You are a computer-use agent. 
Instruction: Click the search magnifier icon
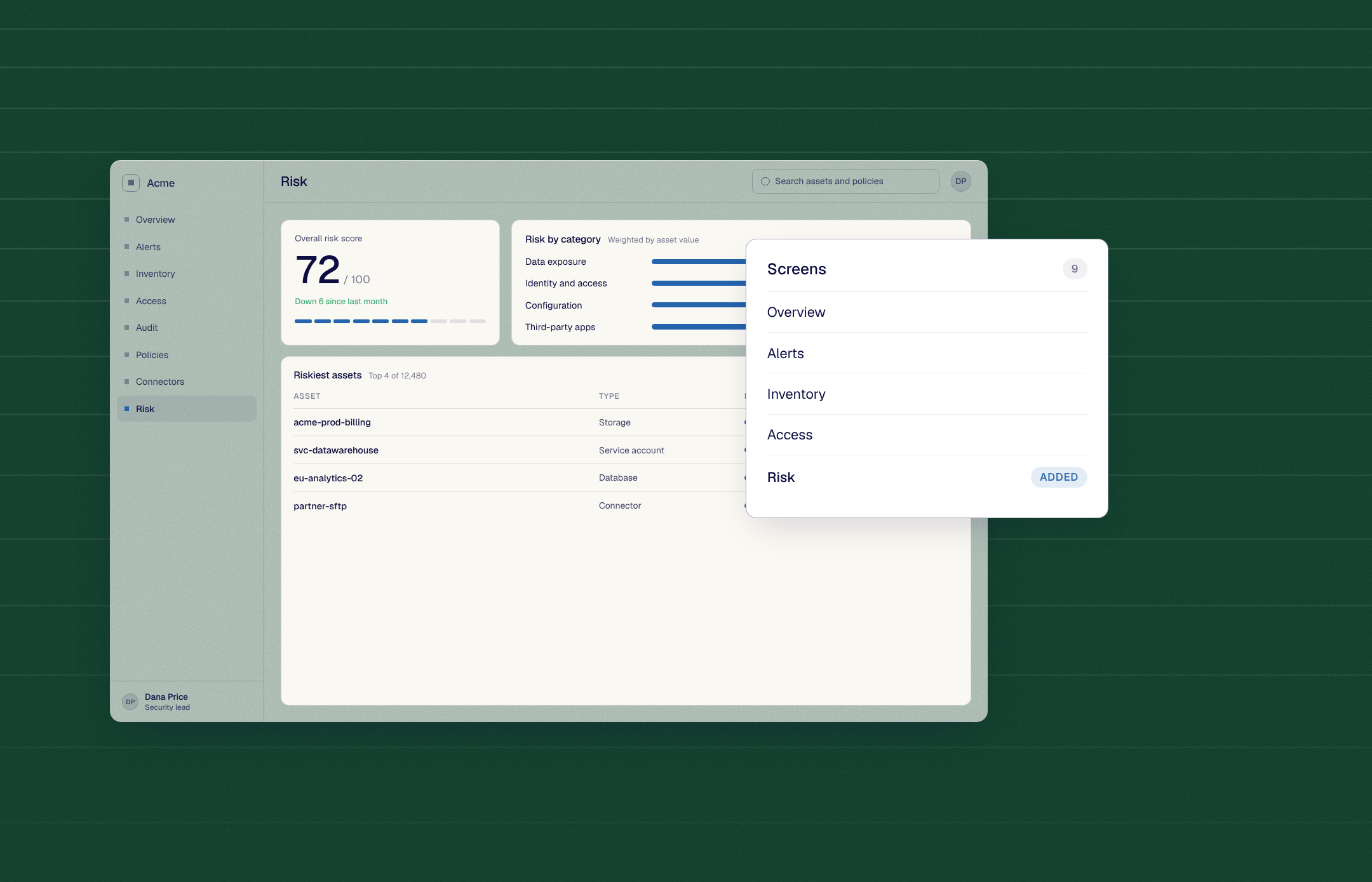(765, 182)
